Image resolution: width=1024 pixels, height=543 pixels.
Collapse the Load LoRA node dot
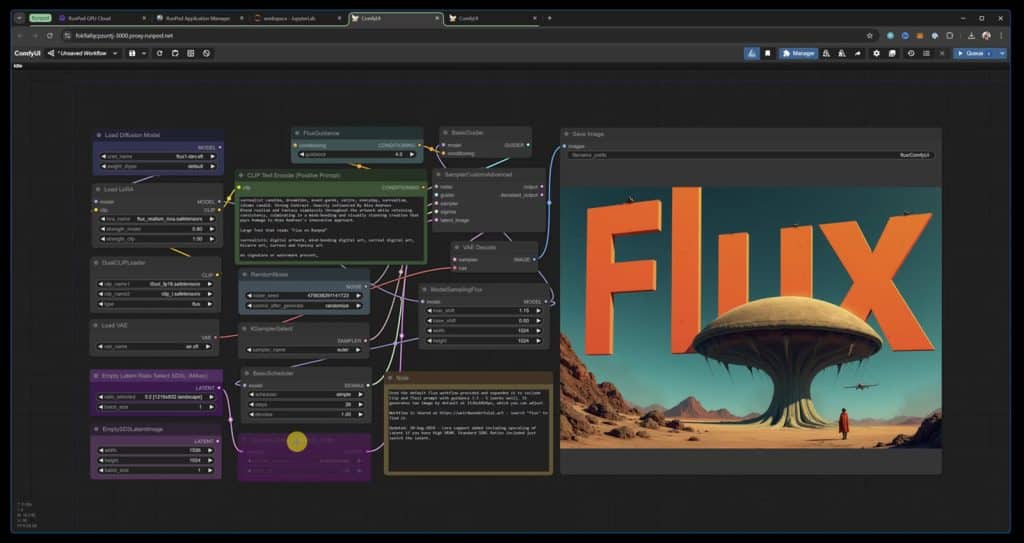[x=99, y=189]
